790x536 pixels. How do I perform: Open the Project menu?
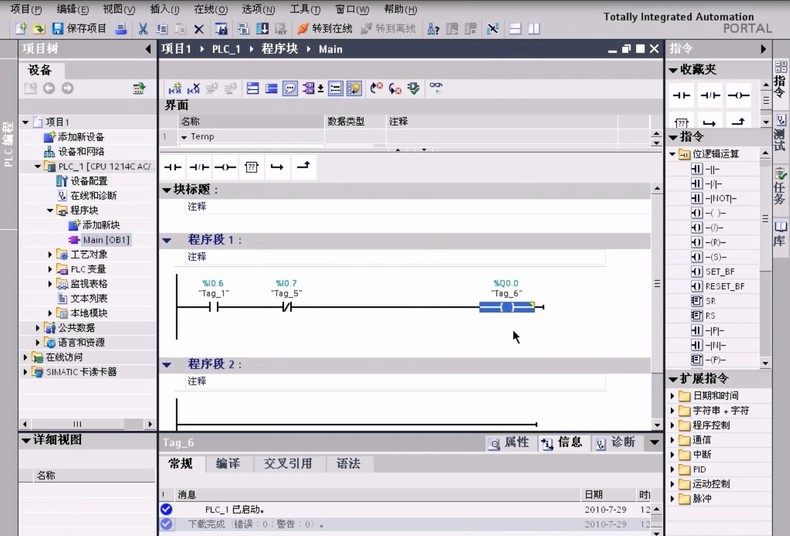(x=26, y=9)
